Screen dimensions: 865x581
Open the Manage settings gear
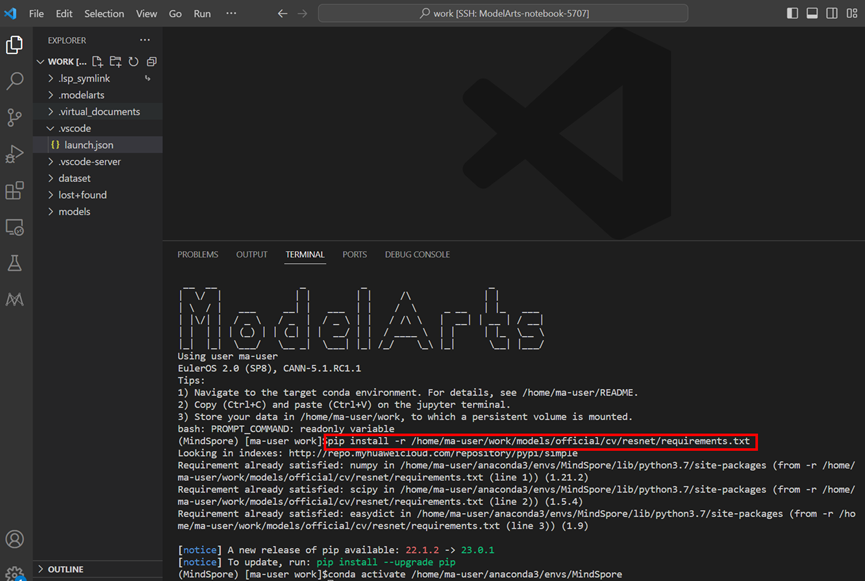click(14, 574)
